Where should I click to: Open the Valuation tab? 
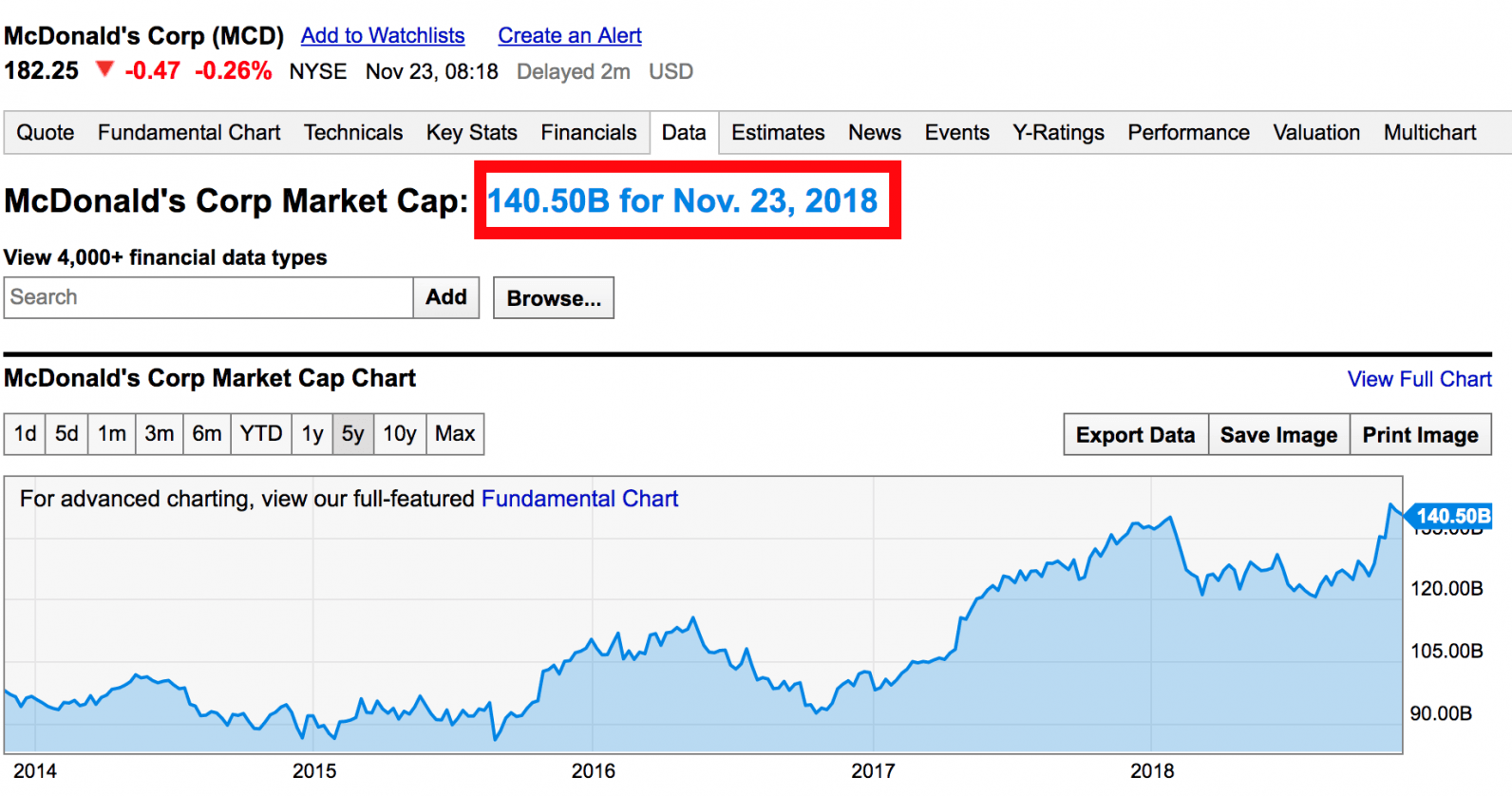click(x=1316, y=132)
